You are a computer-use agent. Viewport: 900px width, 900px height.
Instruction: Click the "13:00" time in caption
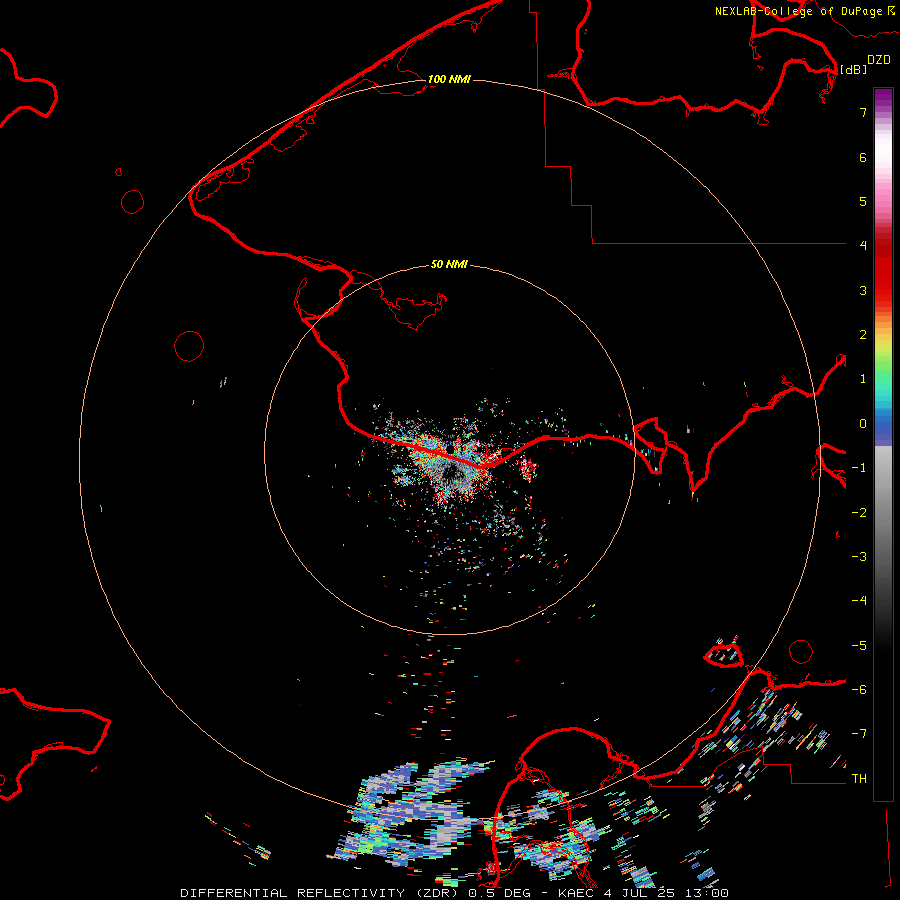point(707,893)
